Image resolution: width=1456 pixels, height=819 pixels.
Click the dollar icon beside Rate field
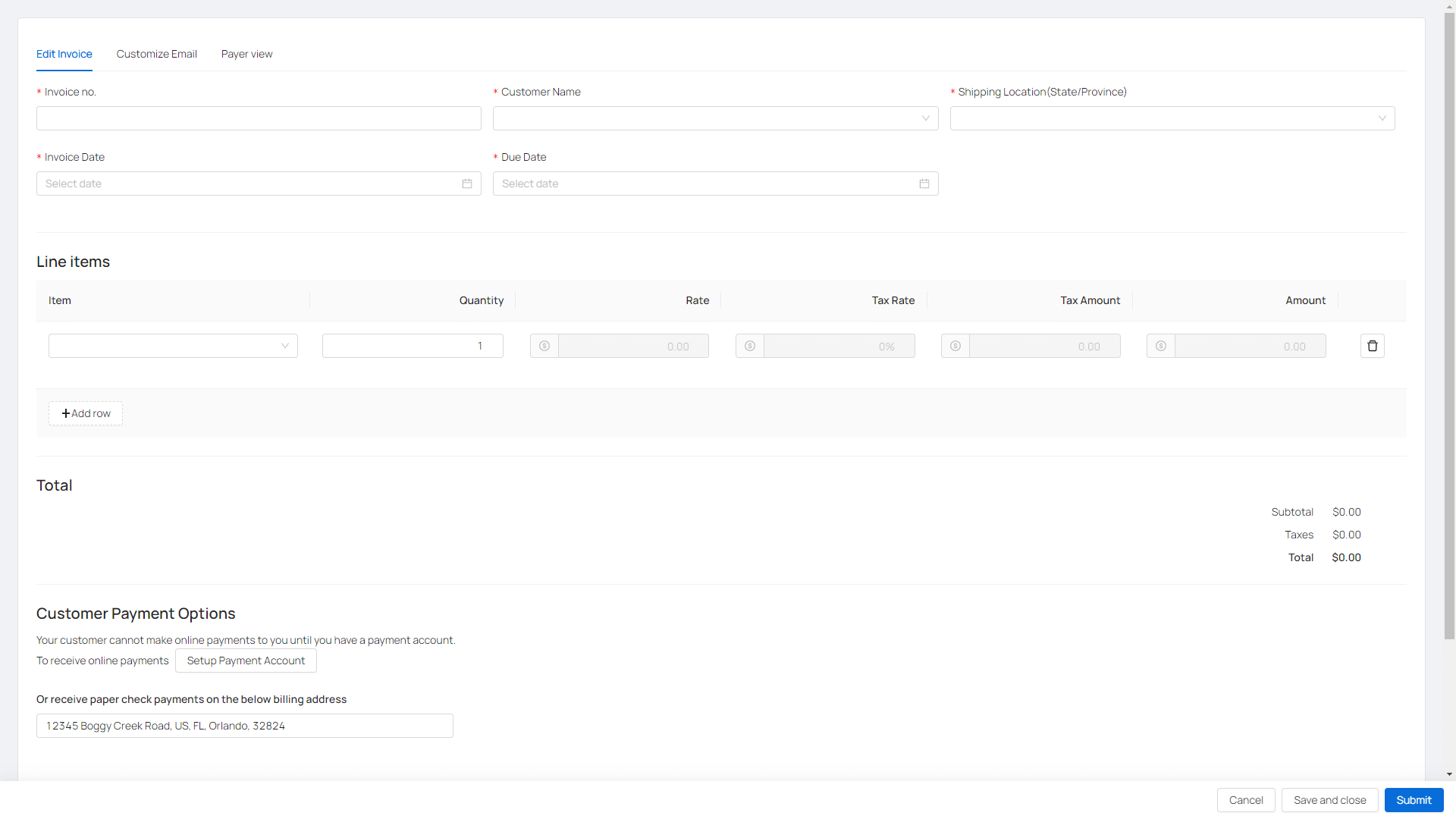point(544,346)
